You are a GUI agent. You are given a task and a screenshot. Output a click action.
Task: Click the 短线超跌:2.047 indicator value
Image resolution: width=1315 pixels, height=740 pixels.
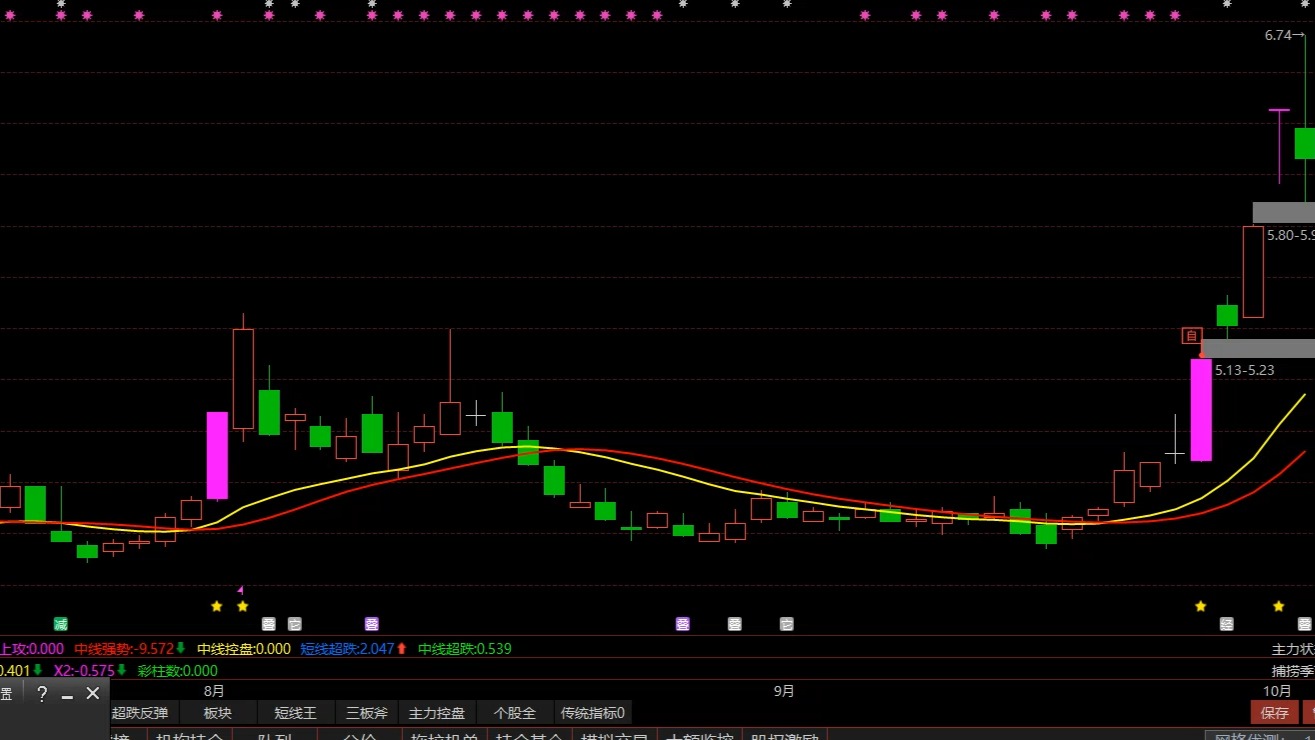tap(347, 649)
